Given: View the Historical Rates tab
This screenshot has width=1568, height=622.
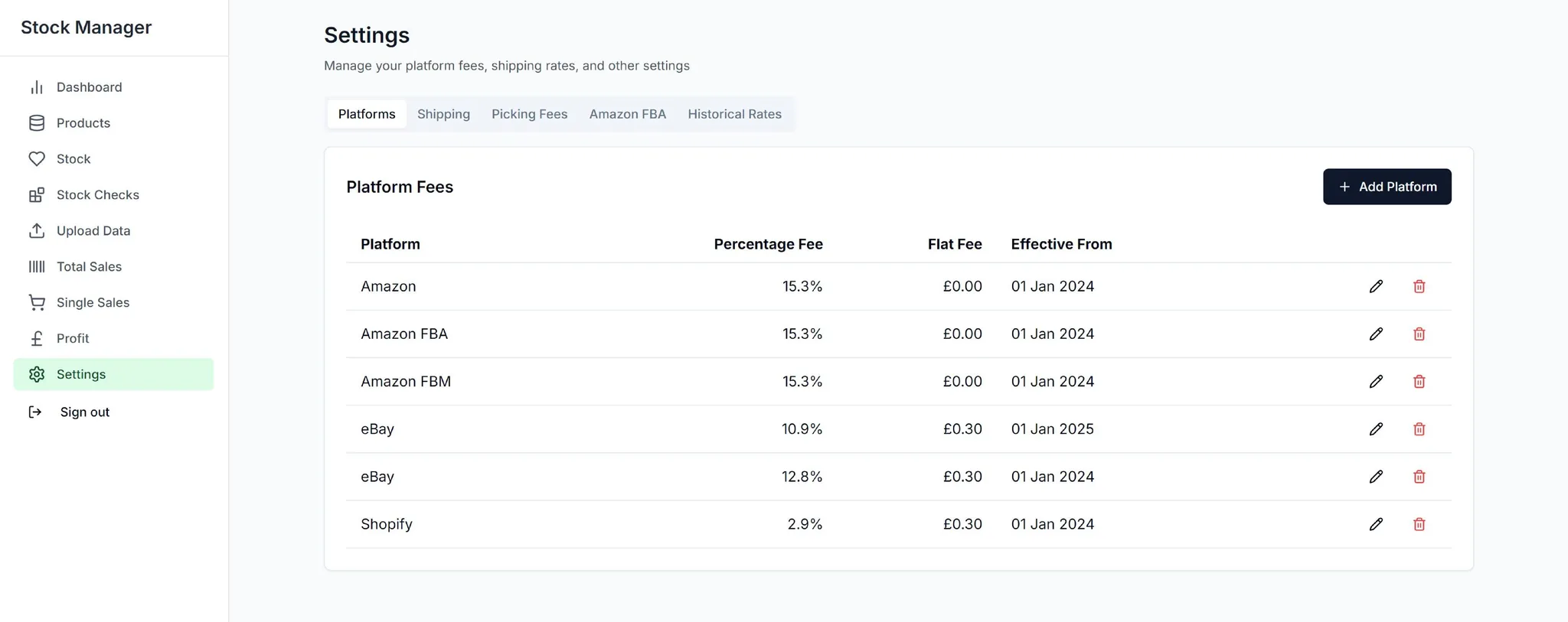Looking at the screenshot, I should pyautogui.click(x=734, y=114).
